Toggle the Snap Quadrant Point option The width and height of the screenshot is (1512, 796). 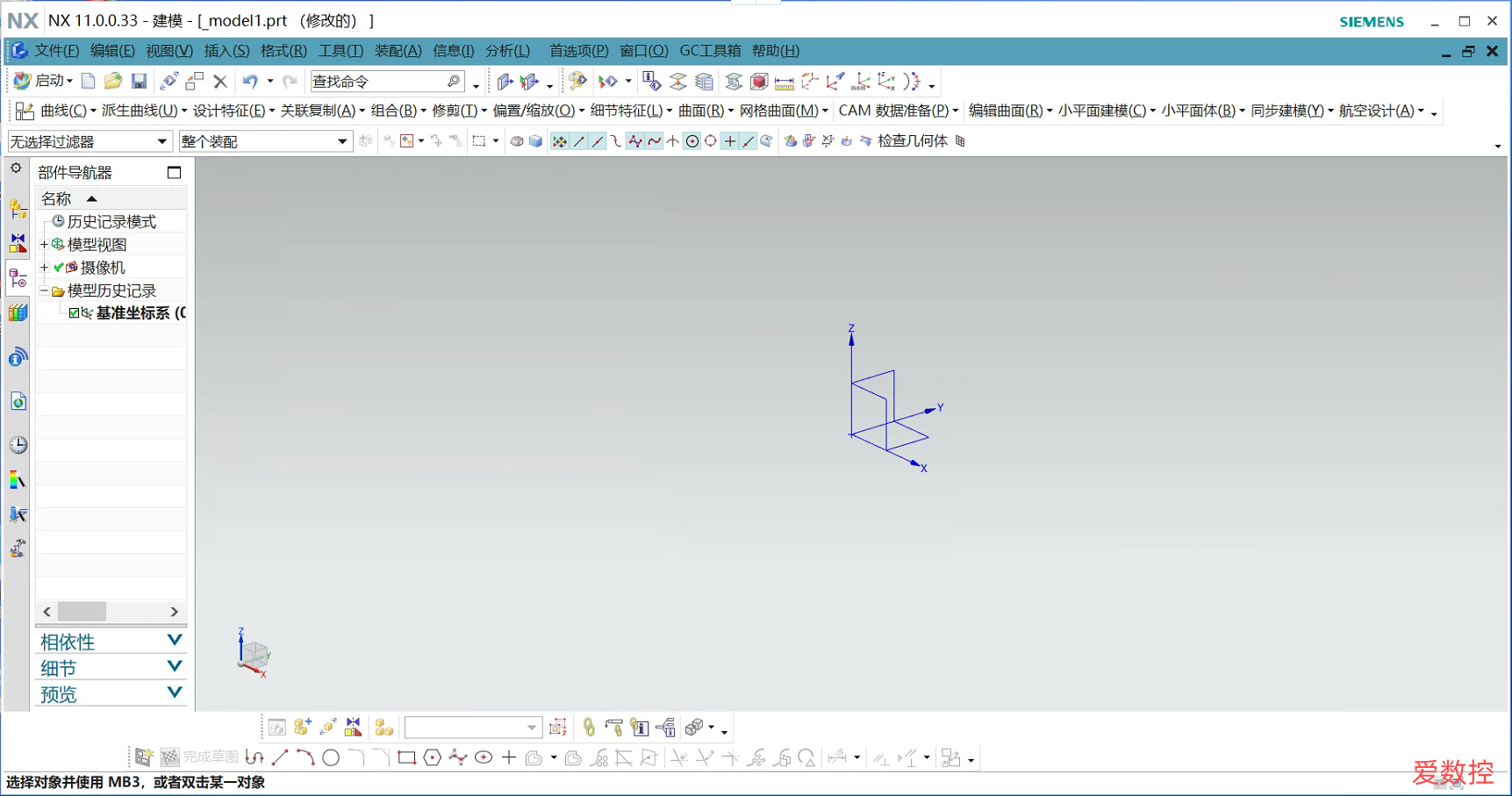pos(711,141)
